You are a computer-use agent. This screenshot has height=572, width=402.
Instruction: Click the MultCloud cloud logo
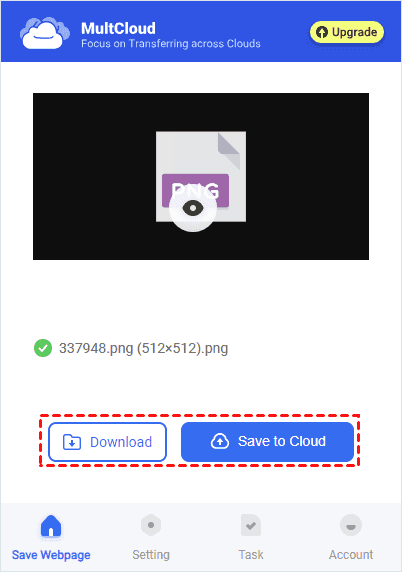(x=45, y=33)
